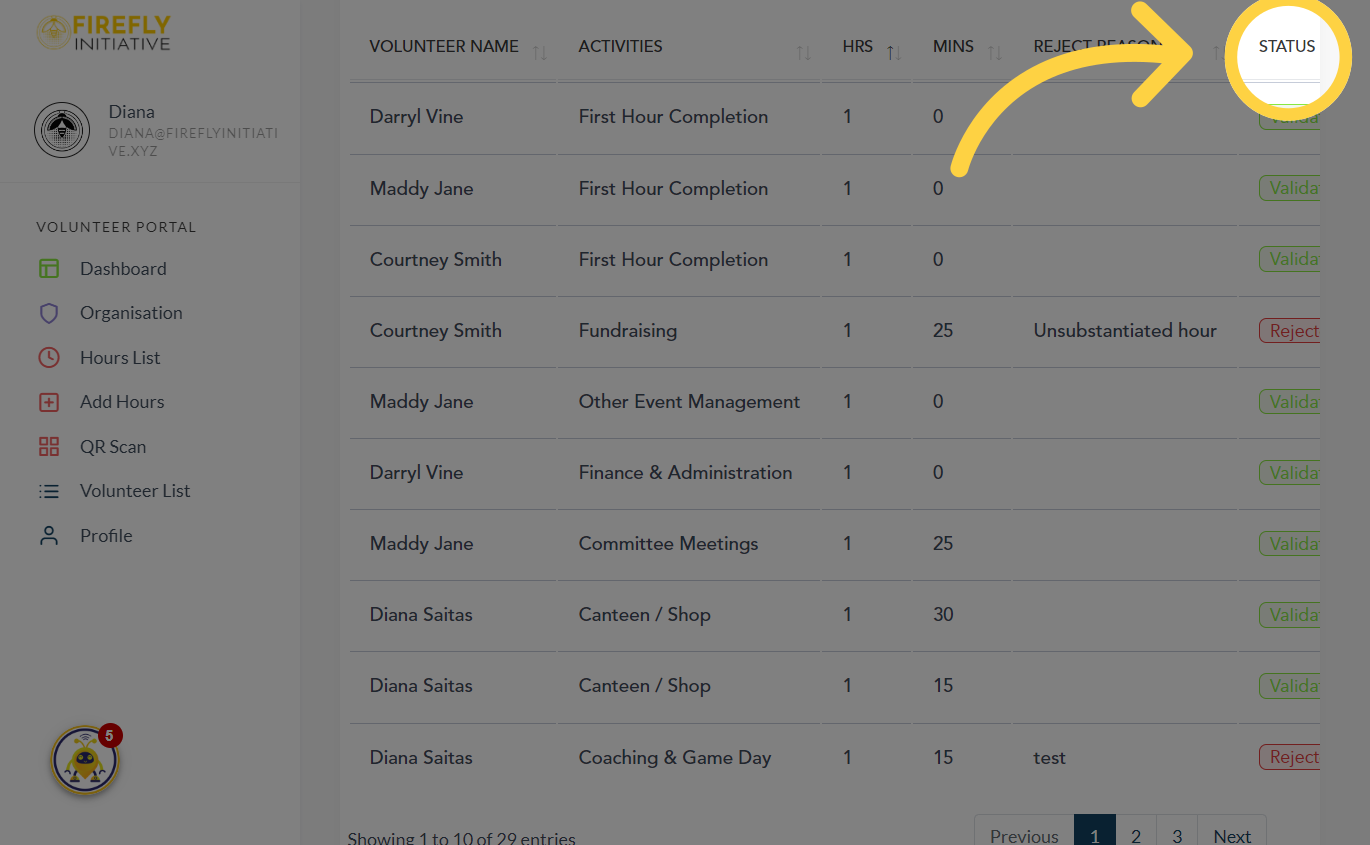Sort by HRS column arrows
1370x845 pixels.
pyautogui.click(x=894, y=52)
